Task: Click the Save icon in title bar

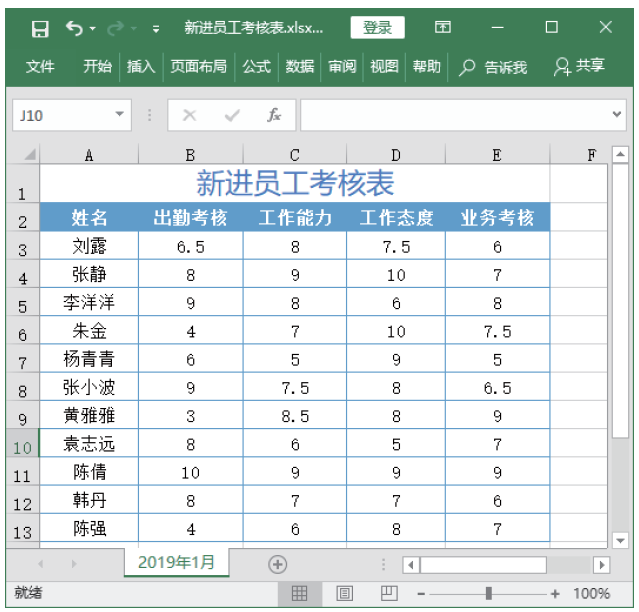Action: (x=40, y=29)
